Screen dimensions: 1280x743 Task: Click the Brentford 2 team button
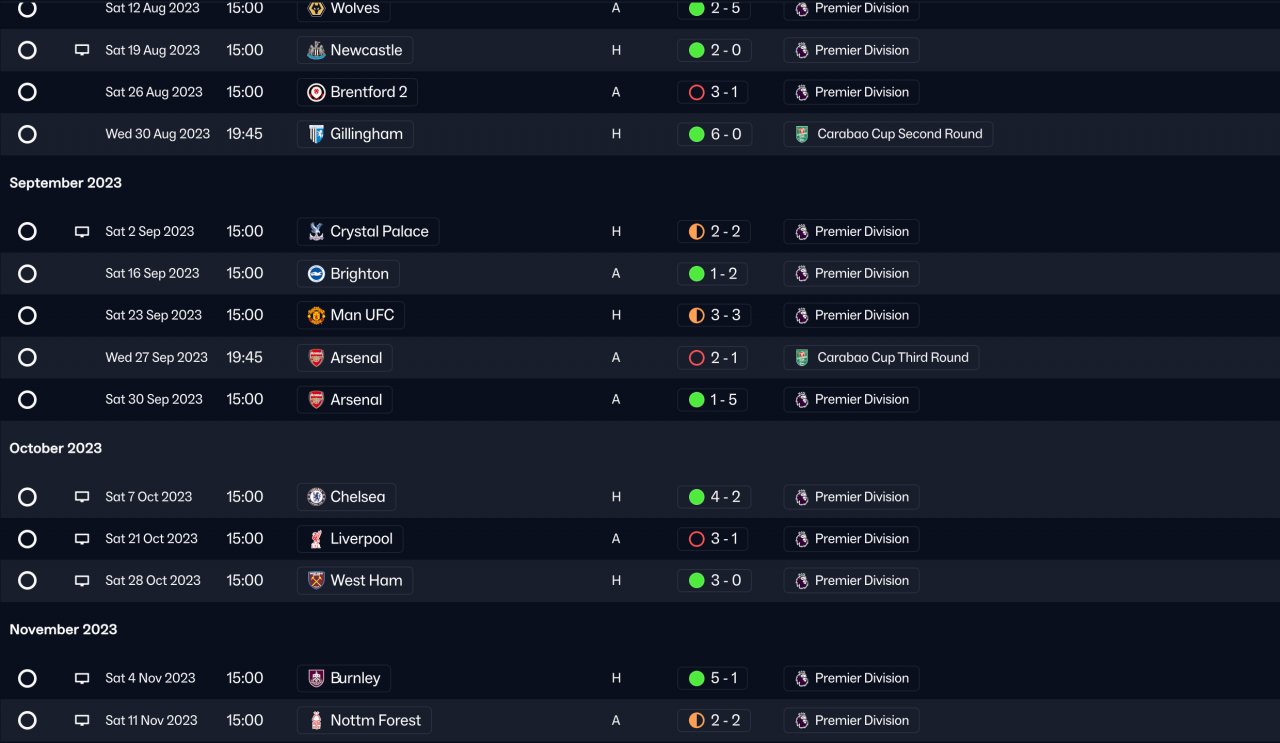tap(357, 92)
